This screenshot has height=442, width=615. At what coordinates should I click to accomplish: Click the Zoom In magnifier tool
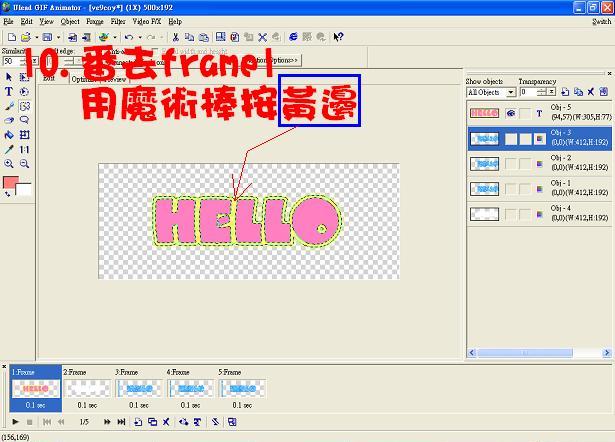coord(9,163)
